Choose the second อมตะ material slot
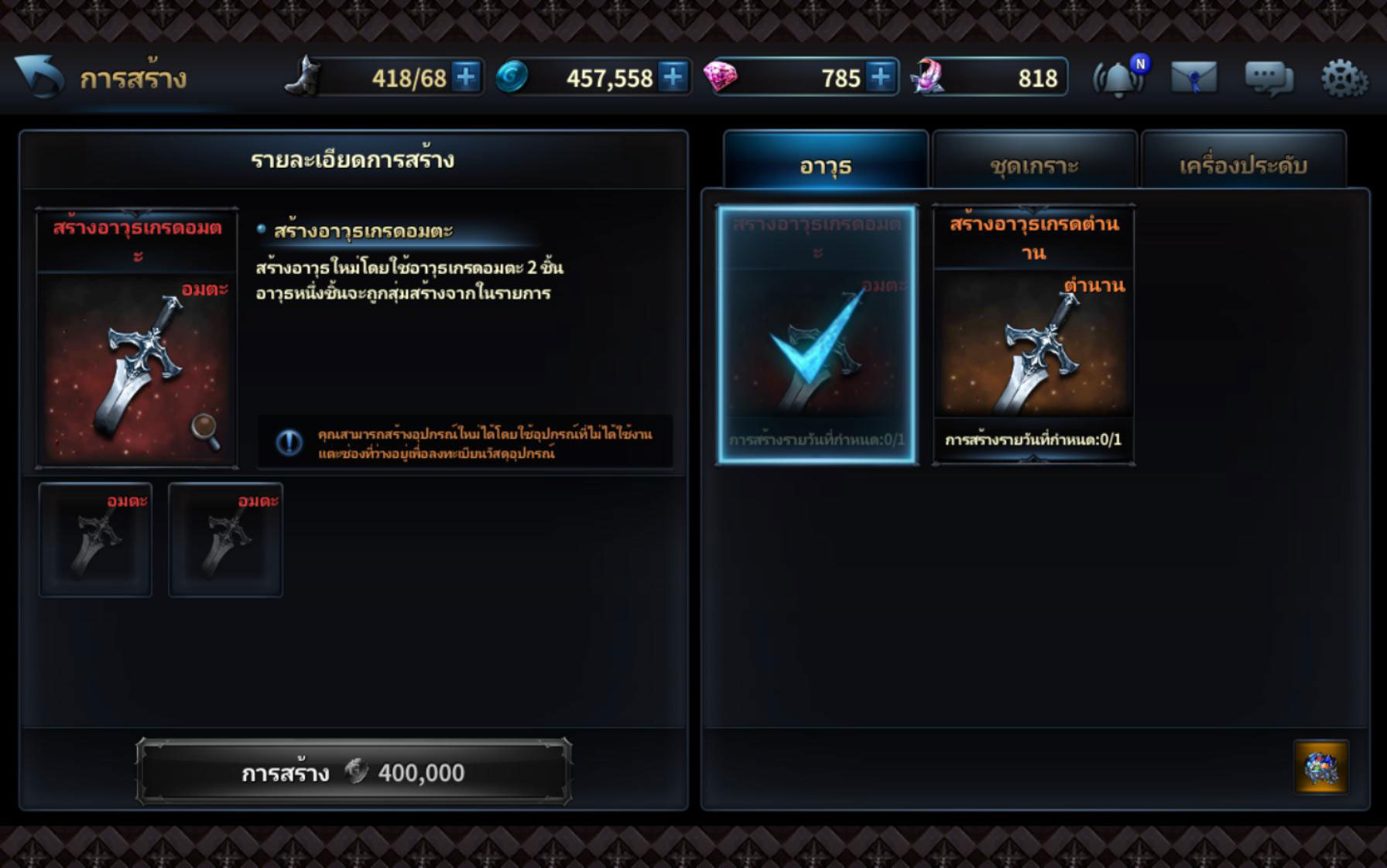The width and height of the screenshot is (1387, 868). (225, 539)
